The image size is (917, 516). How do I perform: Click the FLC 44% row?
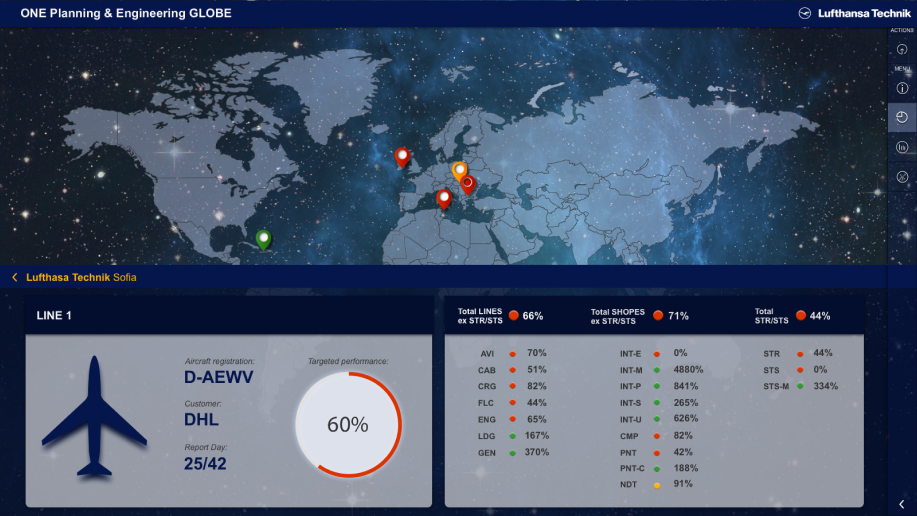click(512, 403)
